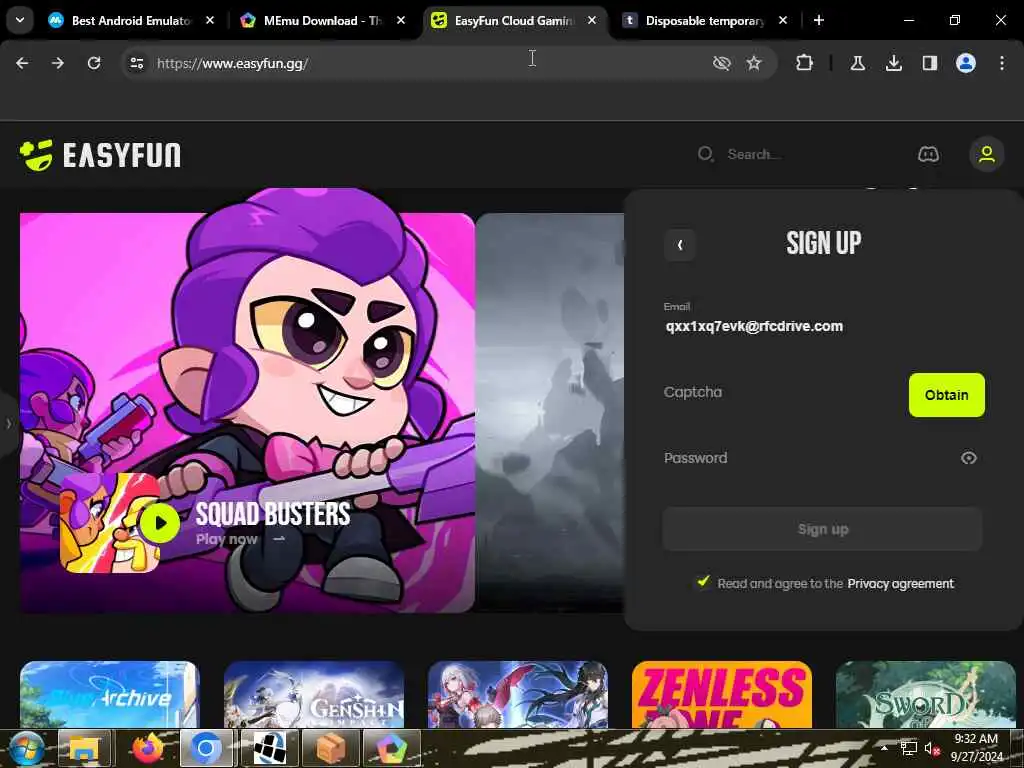This screenshot has width=1024, height=768.
Task: Open the box package taskbar icon
Action: [330, 748]
